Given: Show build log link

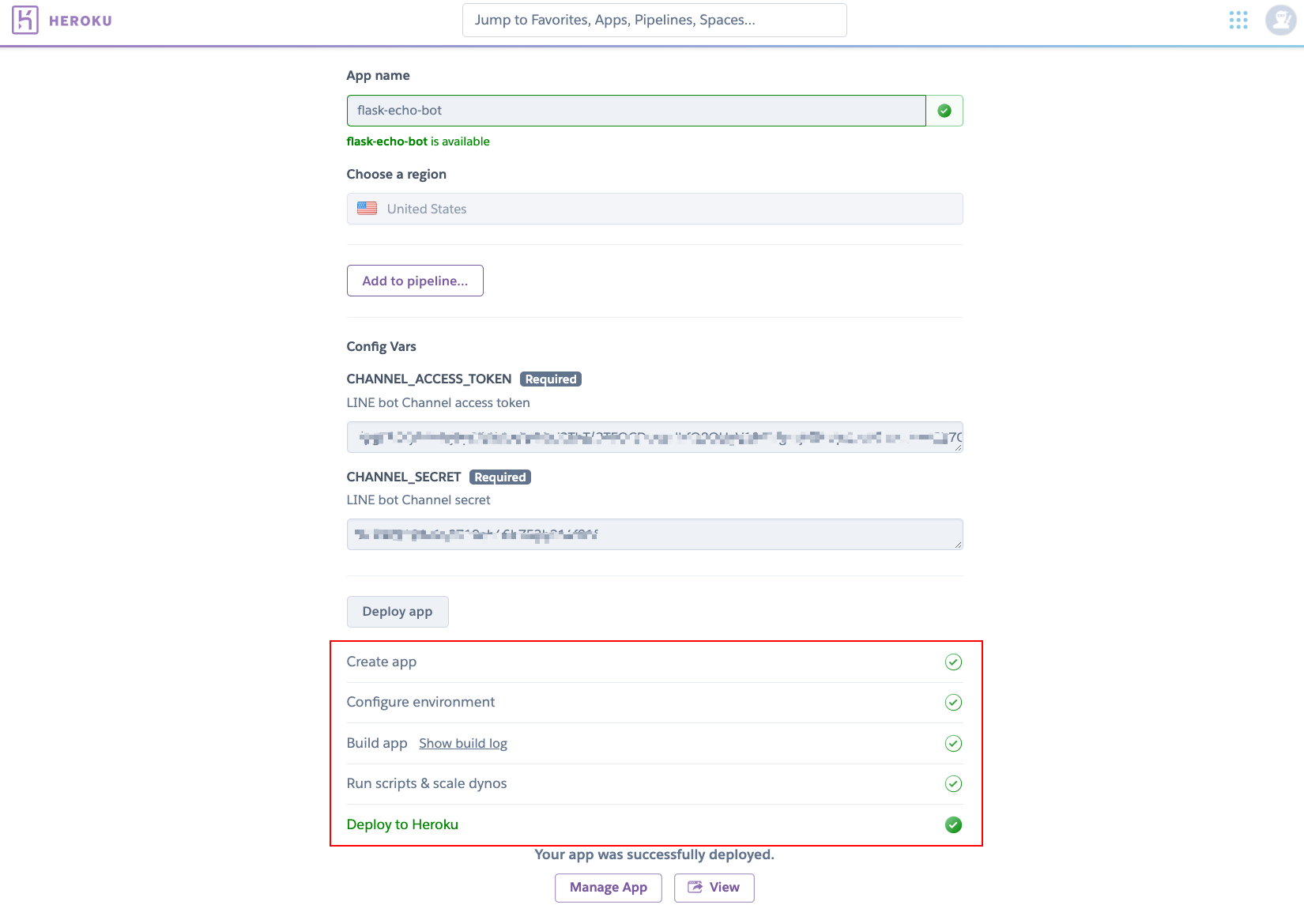Looking at the screenshot, I should pos(463,743).
